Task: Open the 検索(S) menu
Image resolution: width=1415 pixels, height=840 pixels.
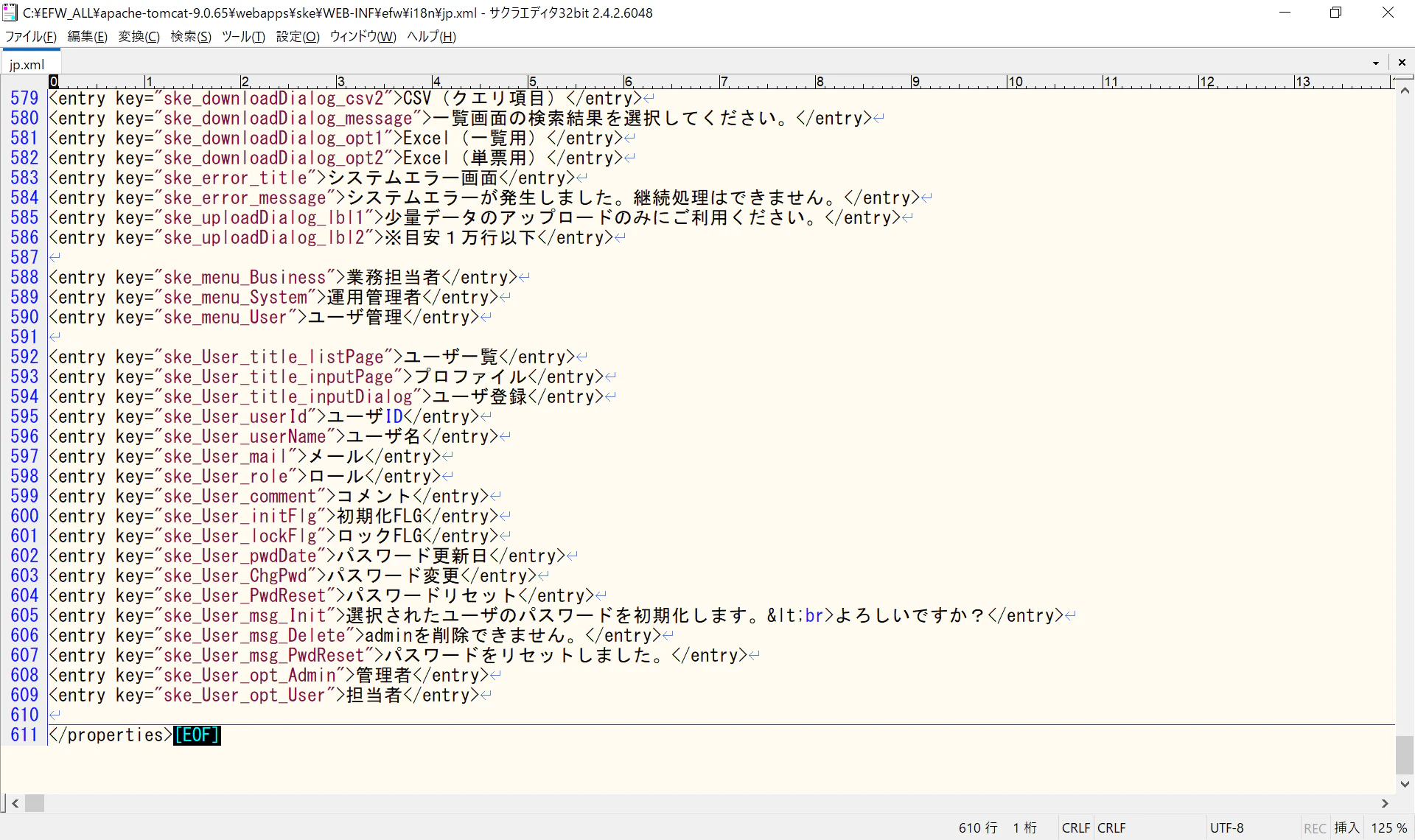Action: click(191, 37)
